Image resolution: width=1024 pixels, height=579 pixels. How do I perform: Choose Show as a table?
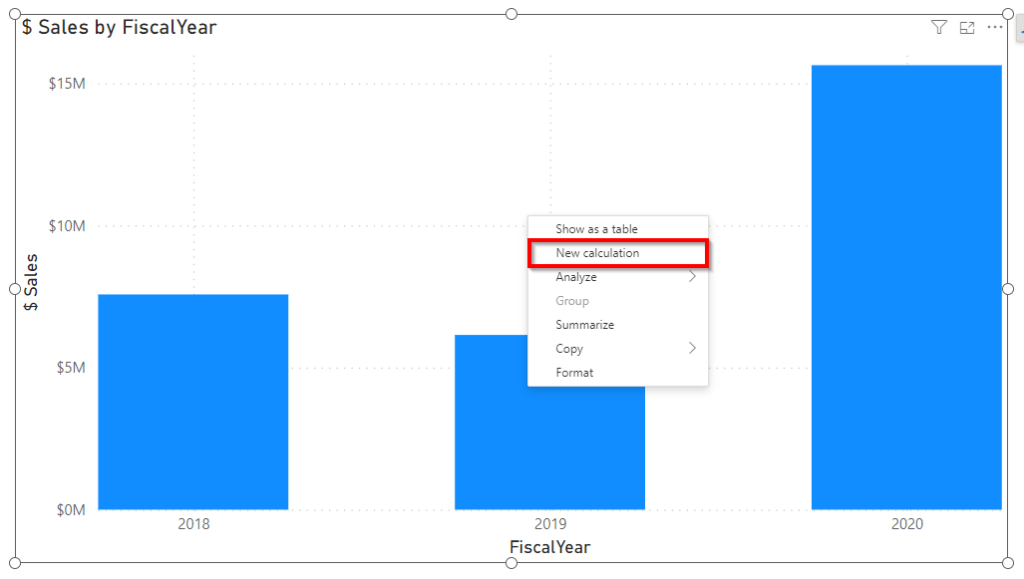598,229
